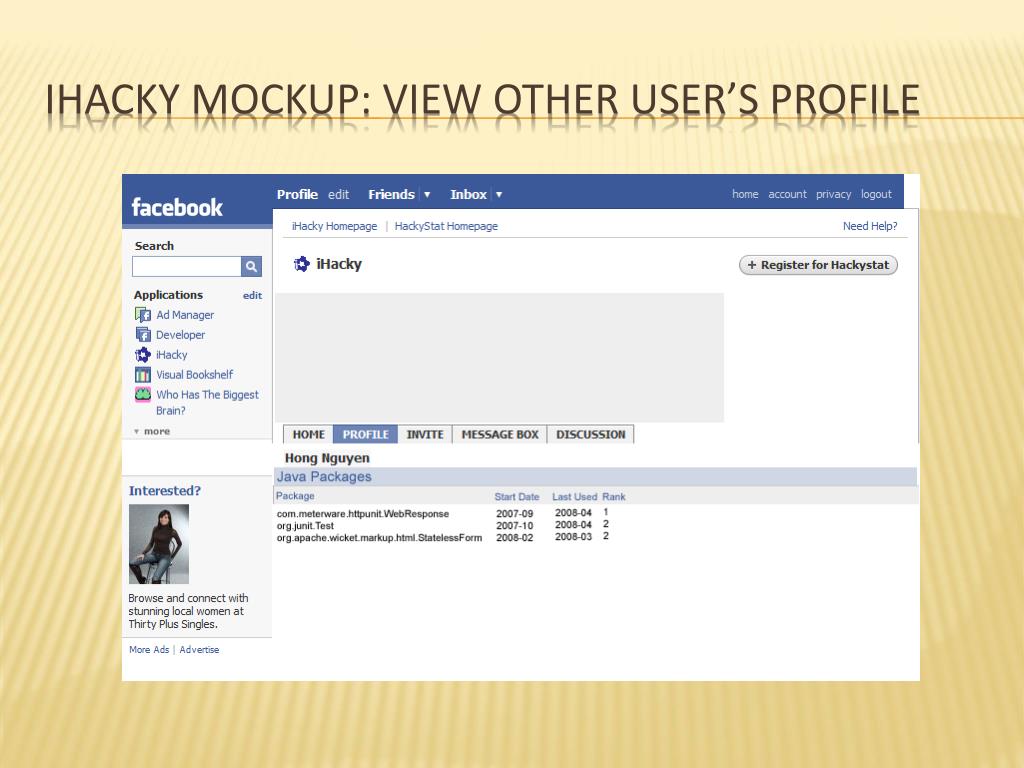Click the facebook logo
This screenshot has height=768, width=1024.
coord(177,207)
